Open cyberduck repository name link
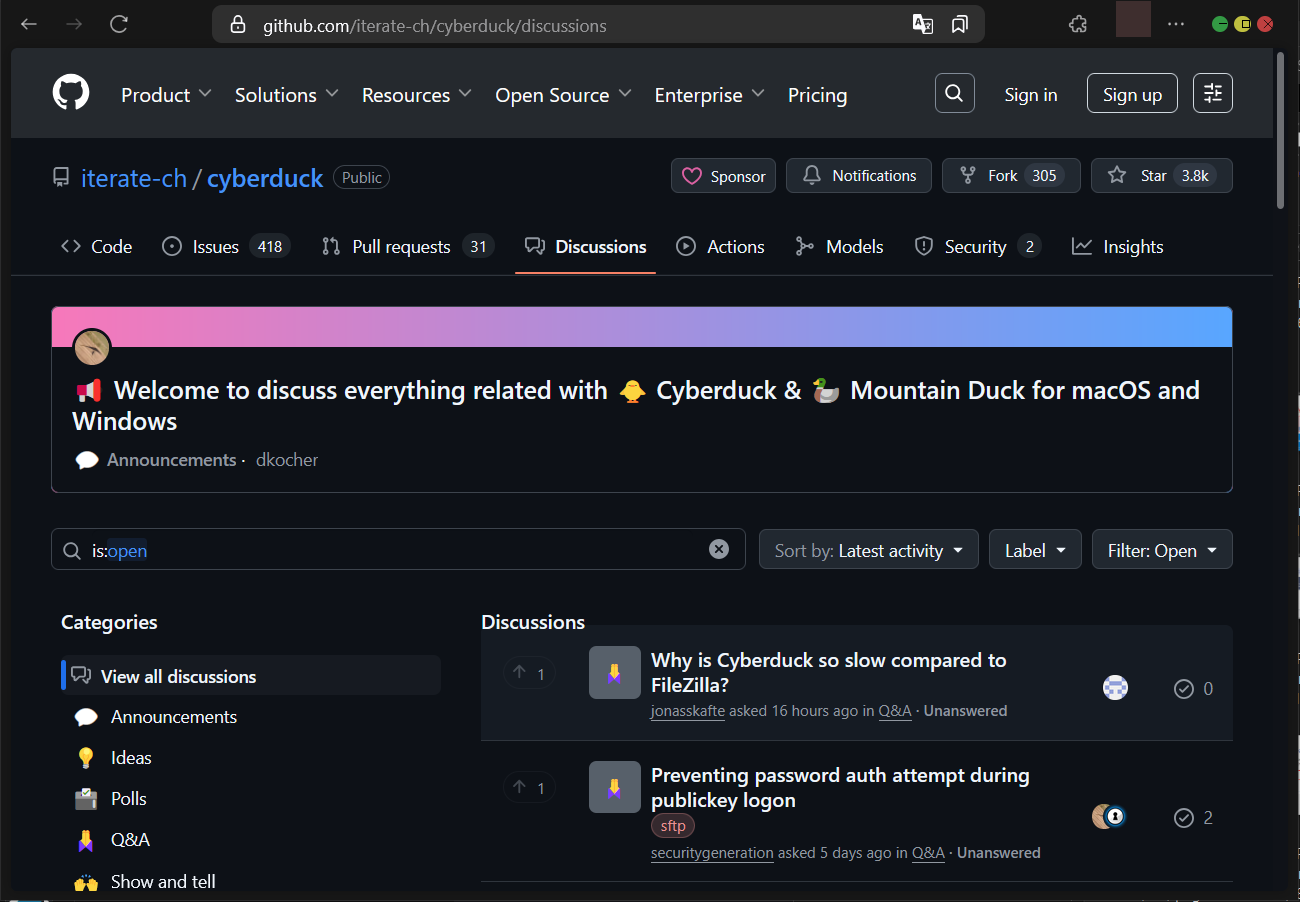Image resolution: width=1300 pixels, height=902 pixels. (265, 178)
